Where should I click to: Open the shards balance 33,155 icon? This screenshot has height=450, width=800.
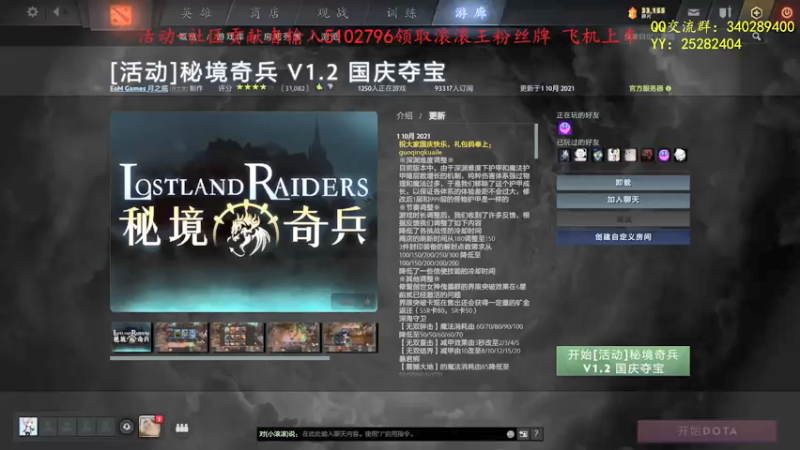pos(632,13)
